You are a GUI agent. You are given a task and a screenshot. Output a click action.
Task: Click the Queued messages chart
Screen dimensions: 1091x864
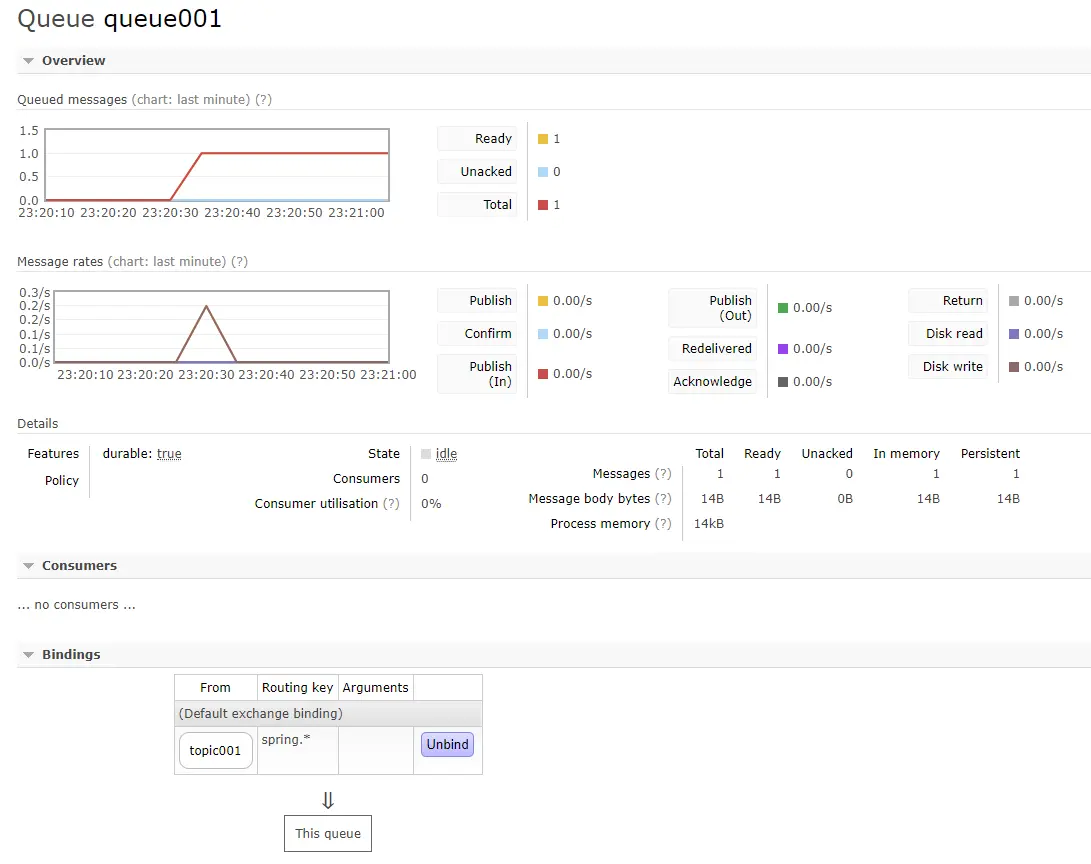tap(216, 165)
